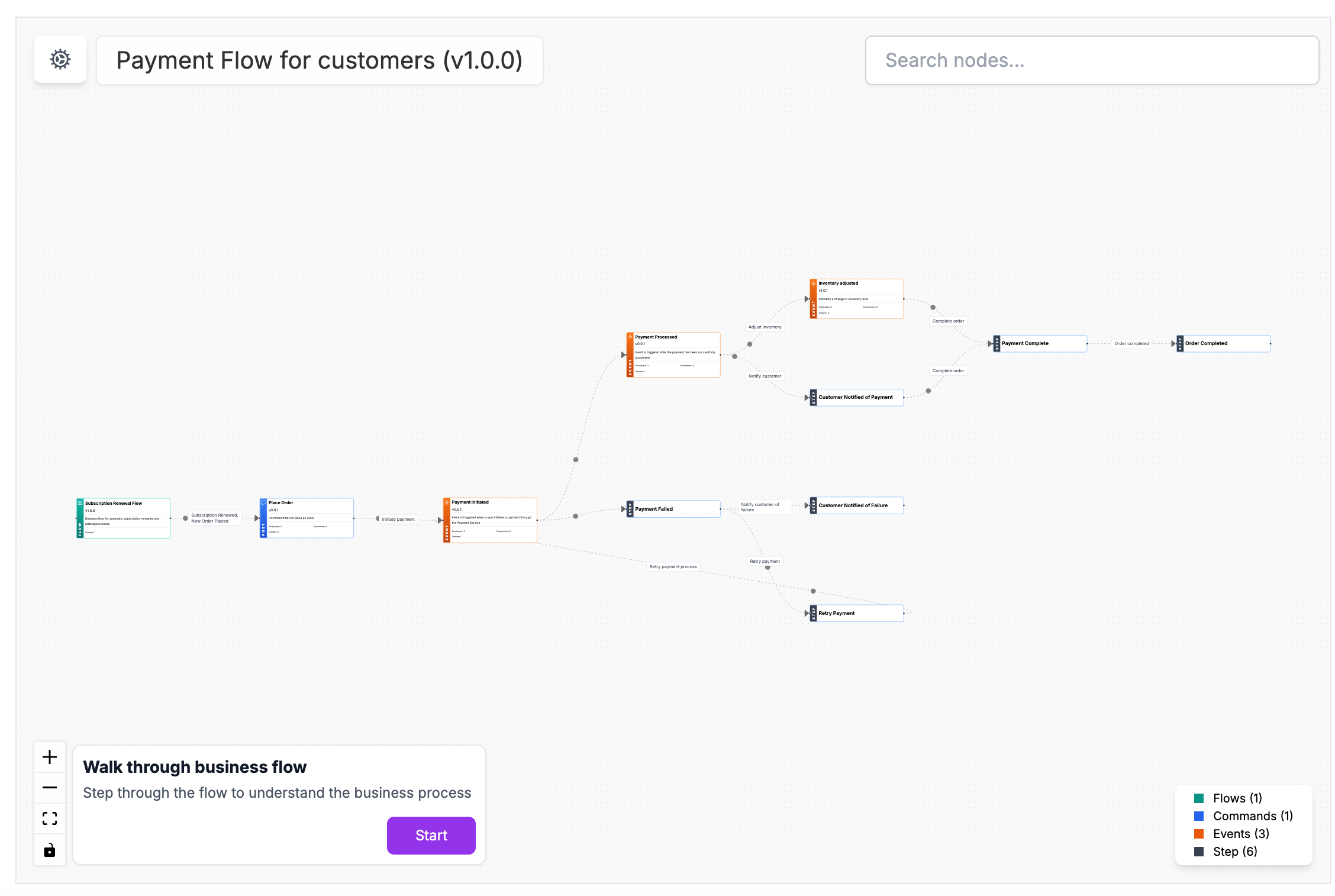Open the Payment Processed event node

tap(673, 354)
